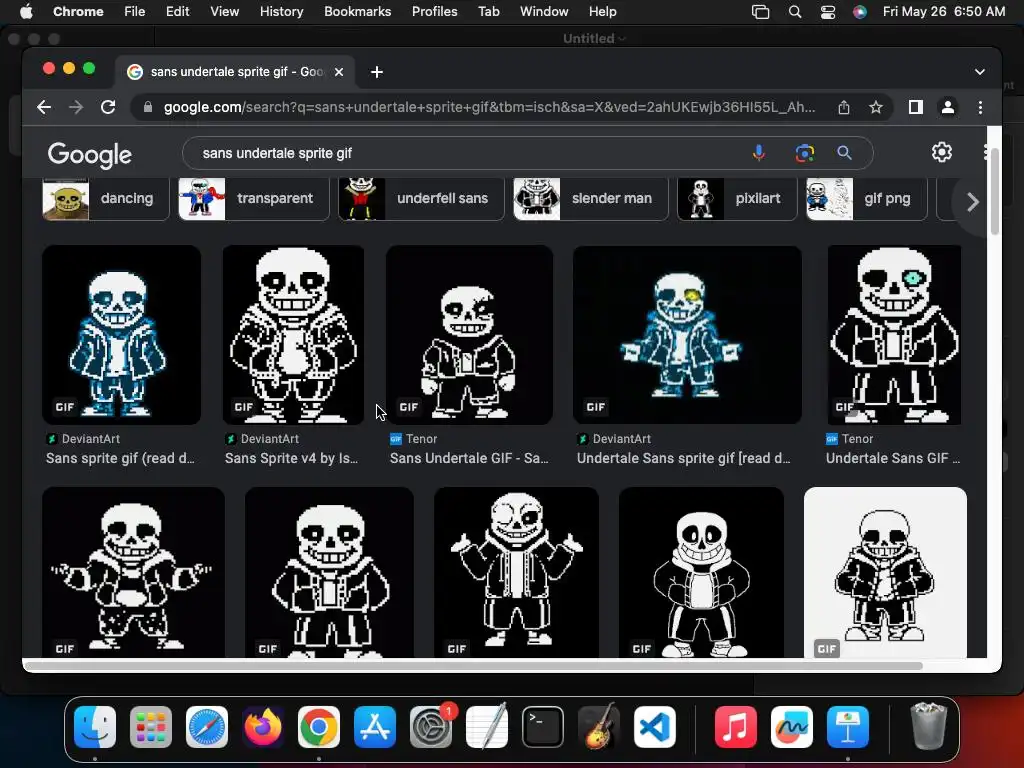
Task: Filter results by slender man chip
Action: pos(590,199)
